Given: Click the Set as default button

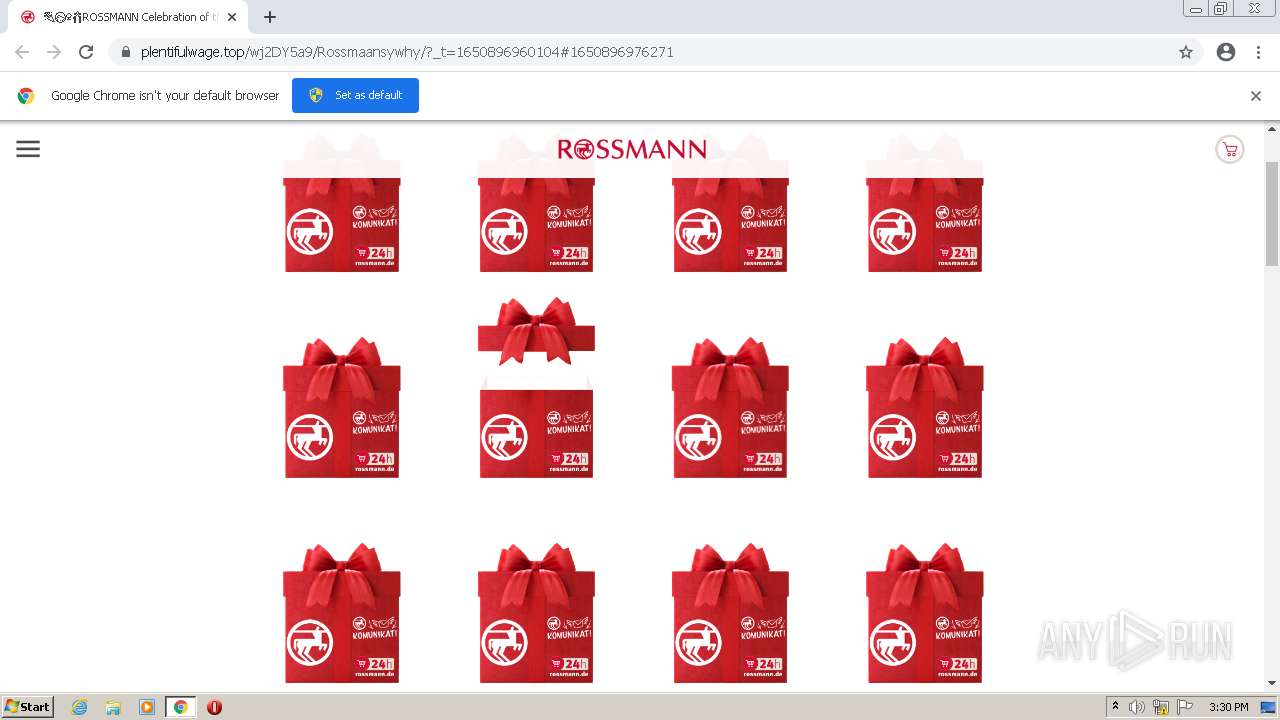Looking at the screenshot, I should click(355, 95).
